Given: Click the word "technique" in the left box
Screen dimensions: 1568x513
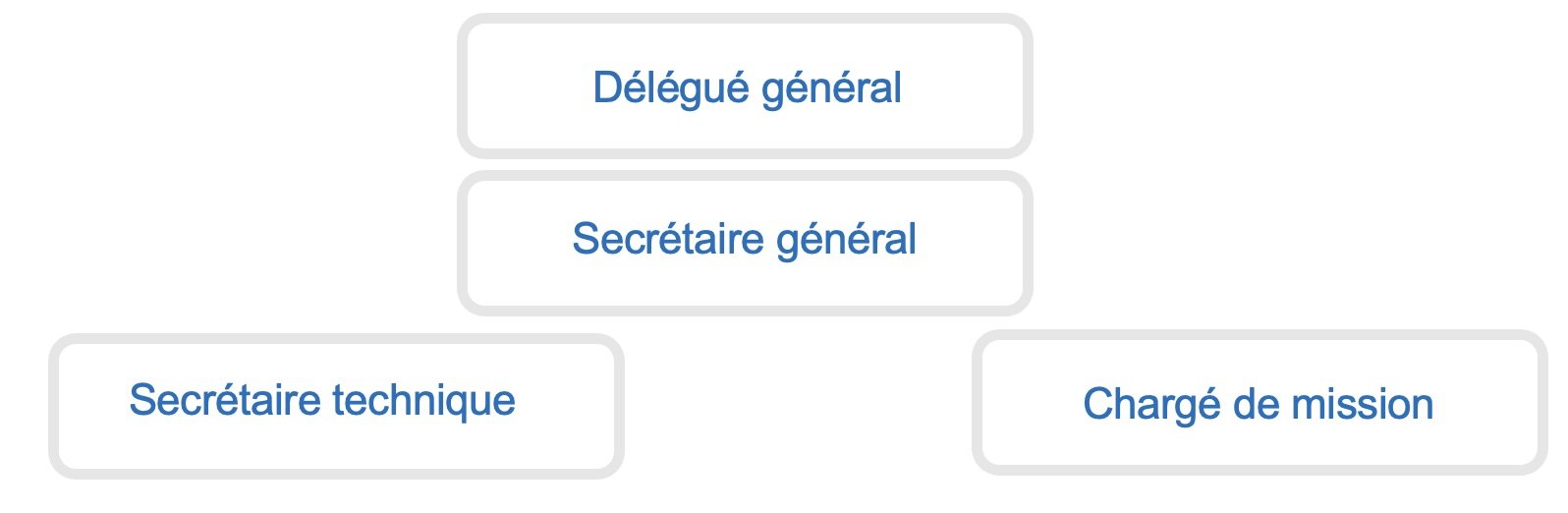Looking at the screenshot, I should click(423, 400).
